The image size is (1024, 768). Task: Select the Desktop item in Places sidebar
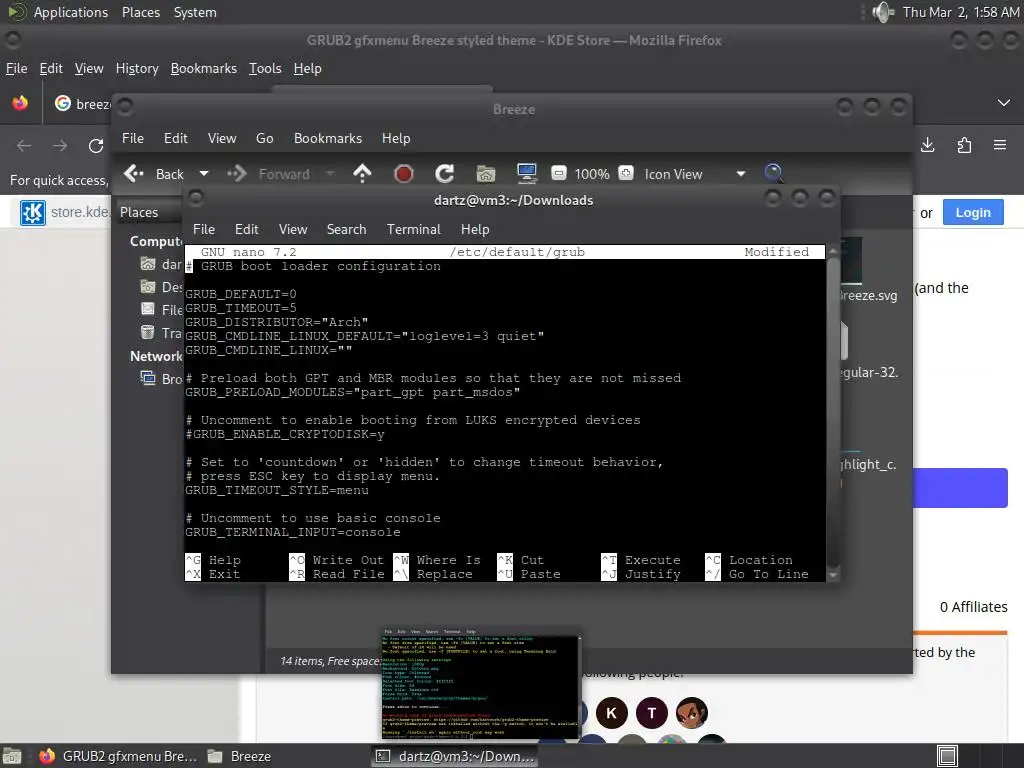[161, 287]
